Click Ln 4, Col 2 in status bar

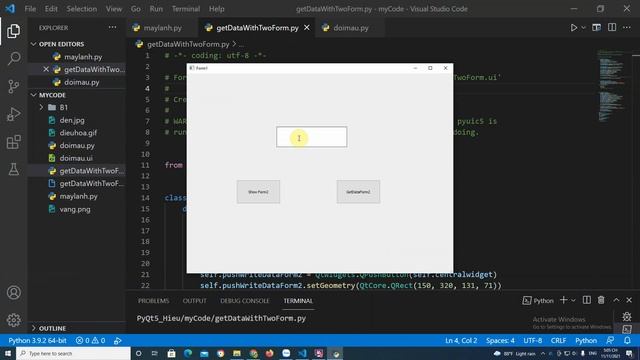pyautogui.click(x=461, y=340)
